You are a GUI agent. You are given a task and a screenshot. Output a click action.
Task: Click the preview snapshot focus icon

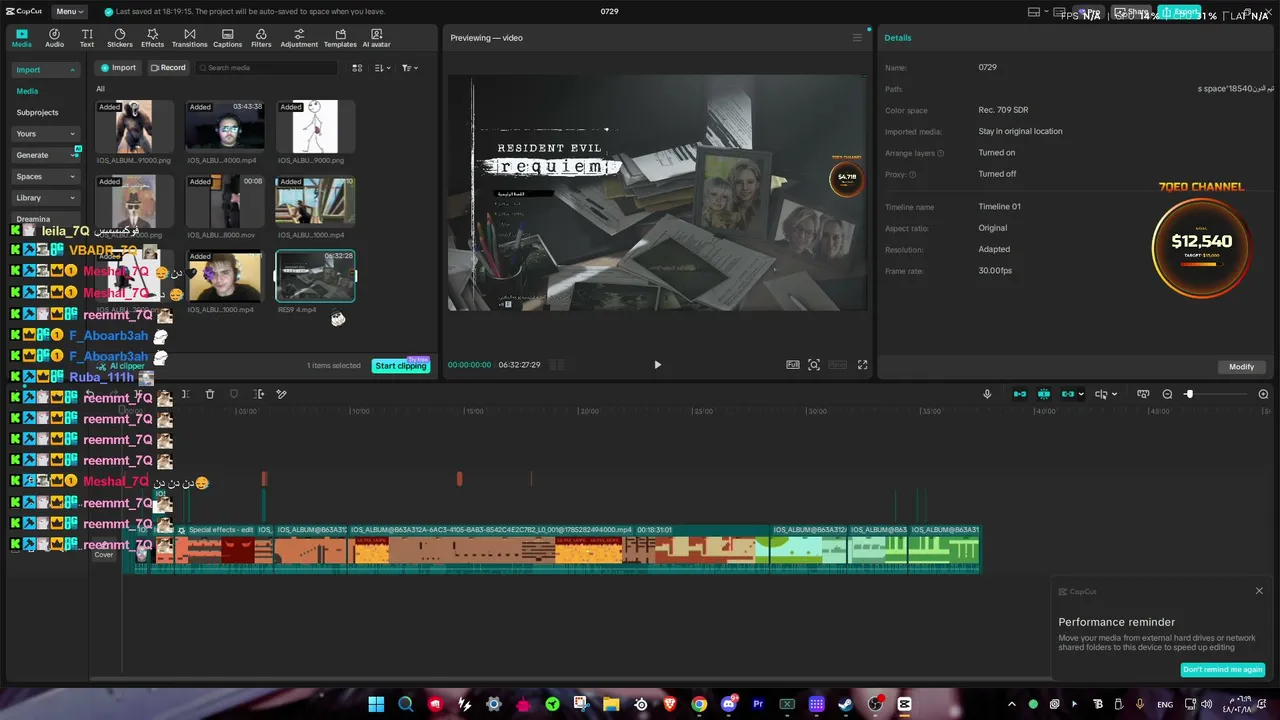tap(814, 365)
